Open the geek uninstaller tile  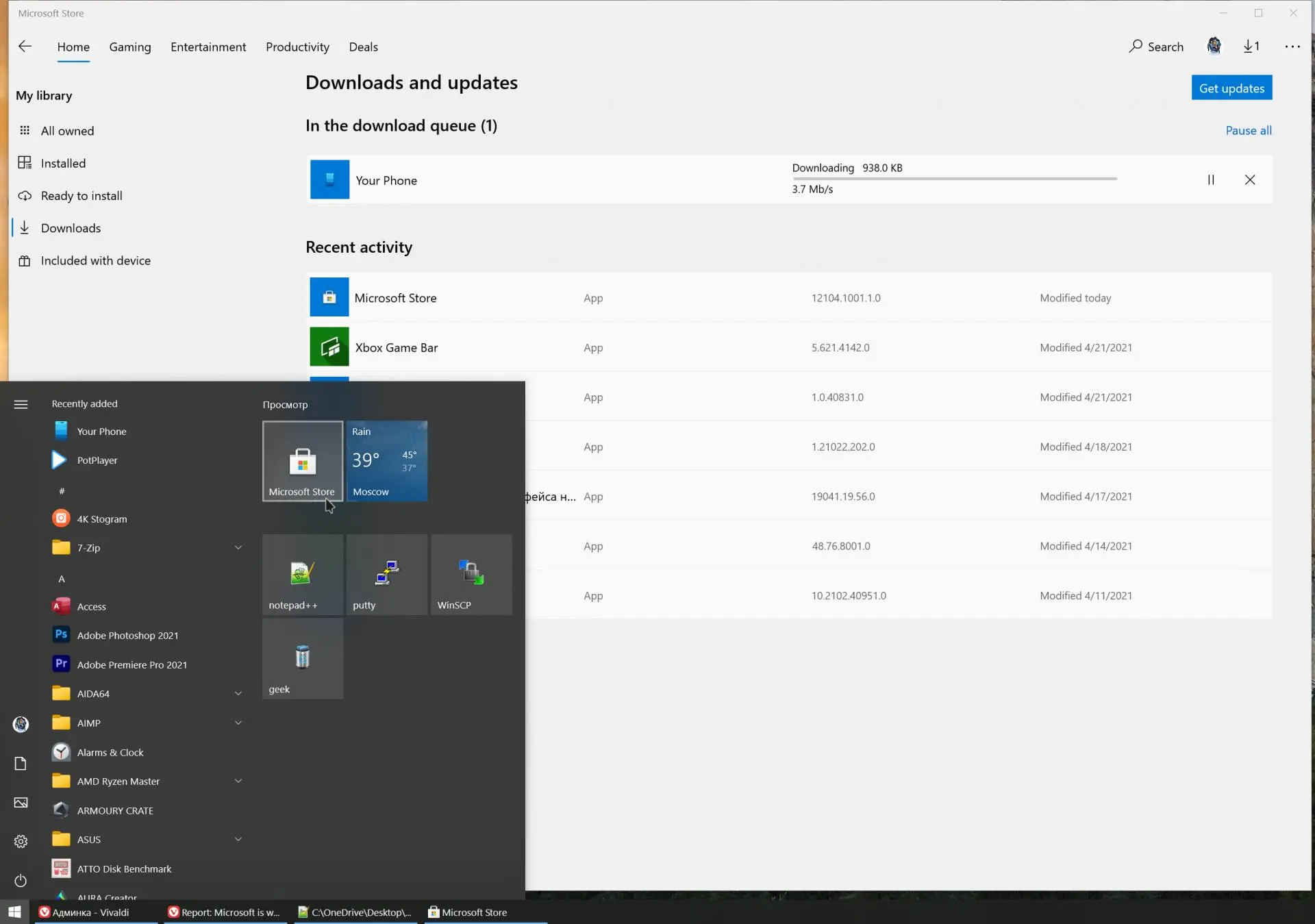pos(303,659)
